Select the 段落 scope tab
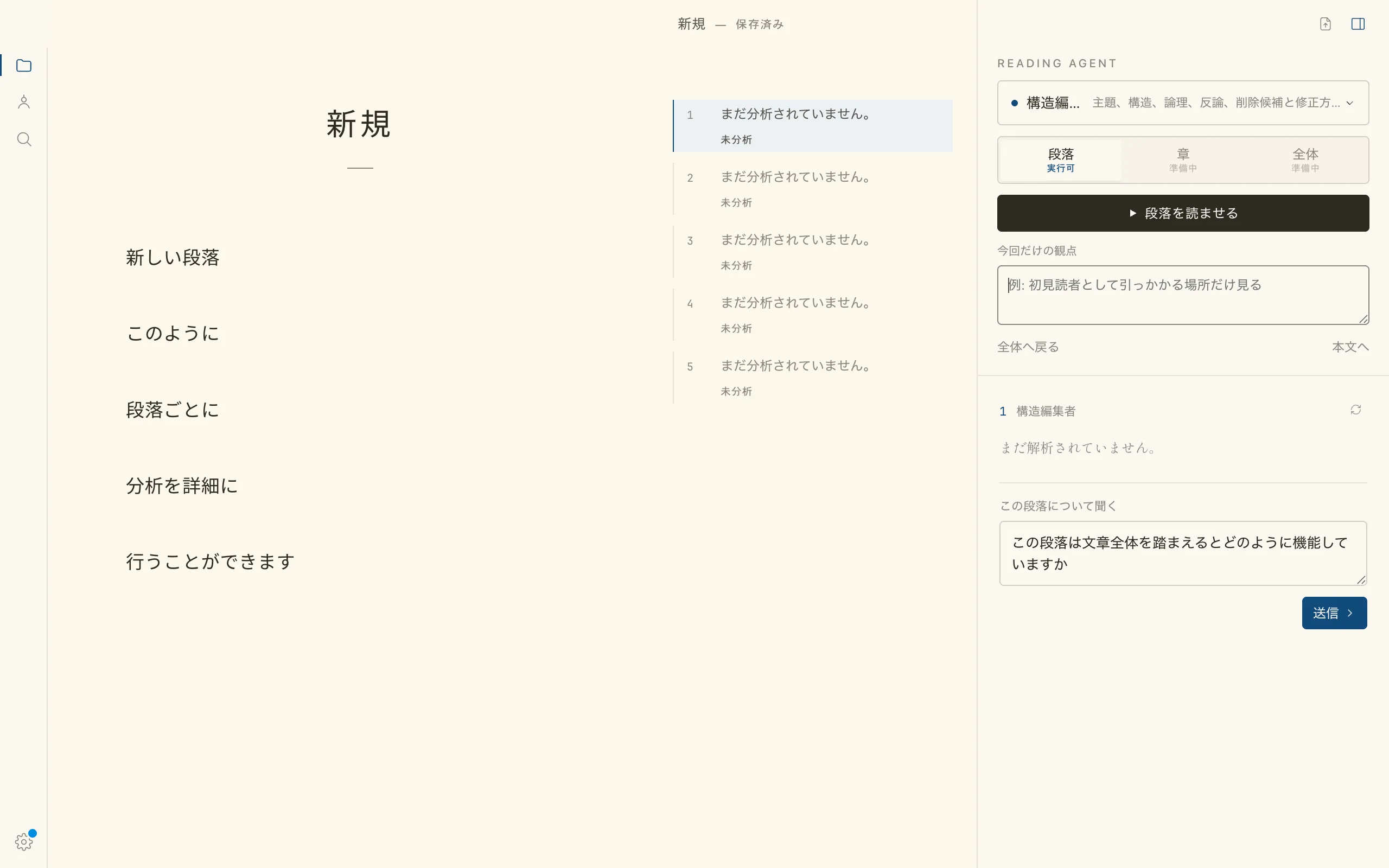The image size is (1389, 868). pyautogui.click(x=1060, y=159)
